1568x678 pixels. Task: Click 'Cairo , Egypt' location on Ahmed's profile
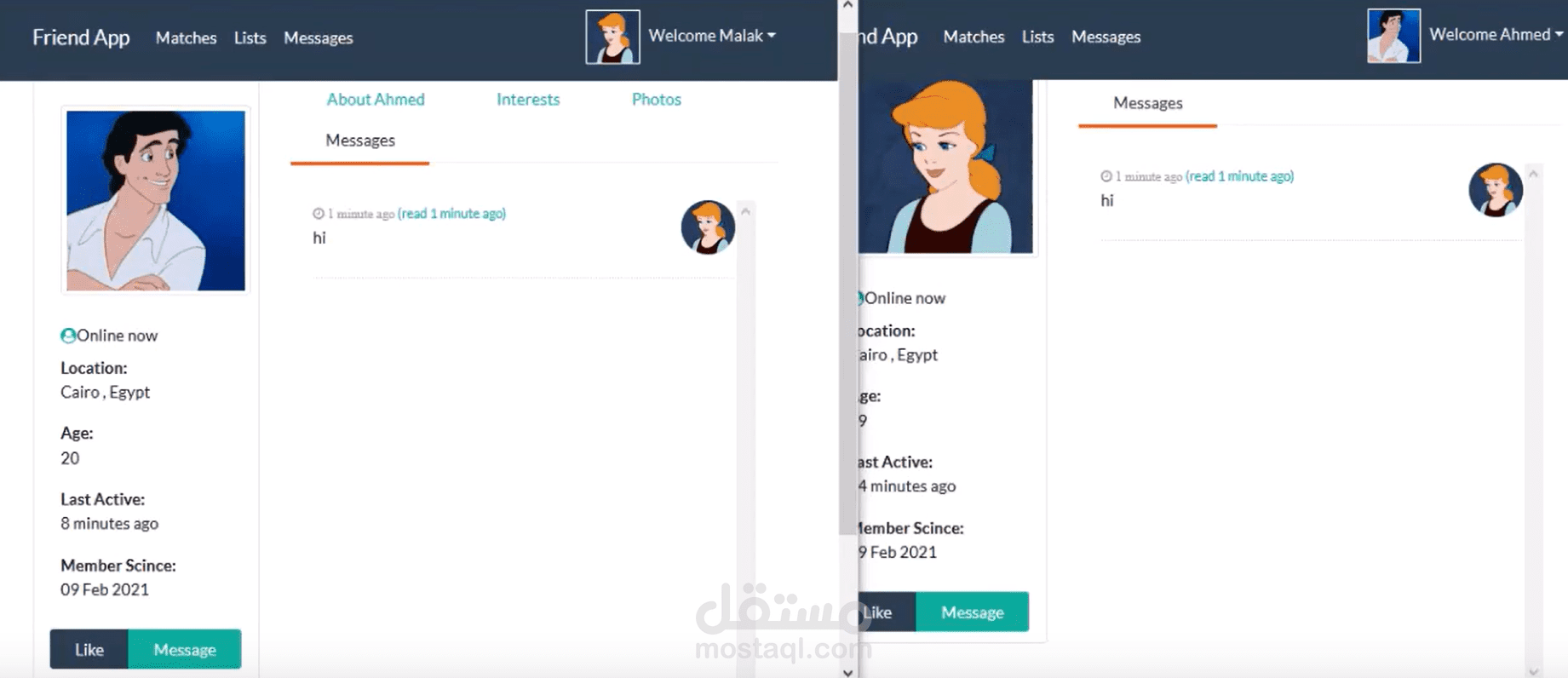point(106,393)
